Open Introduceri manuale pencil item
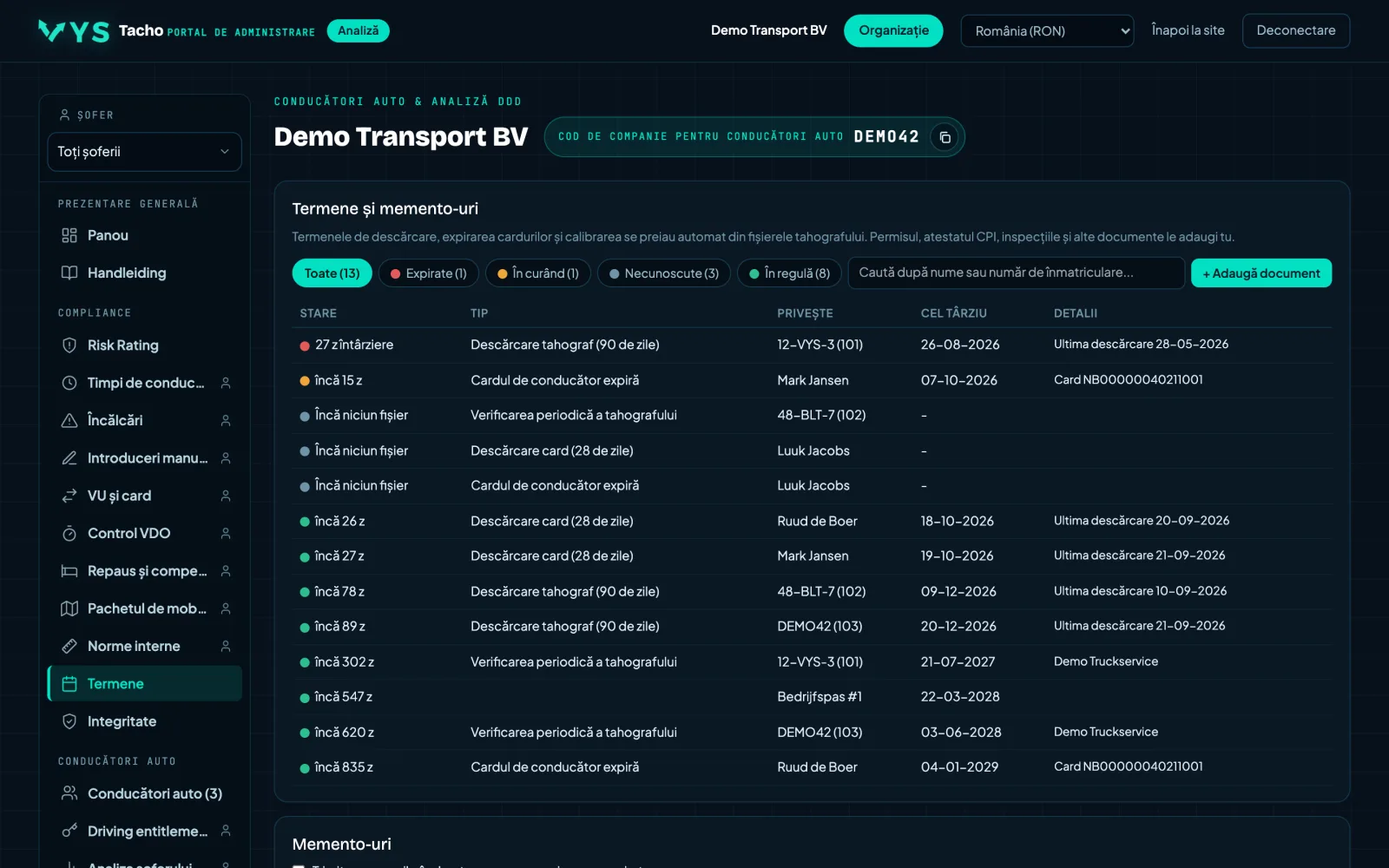 (x=144, y=458)
